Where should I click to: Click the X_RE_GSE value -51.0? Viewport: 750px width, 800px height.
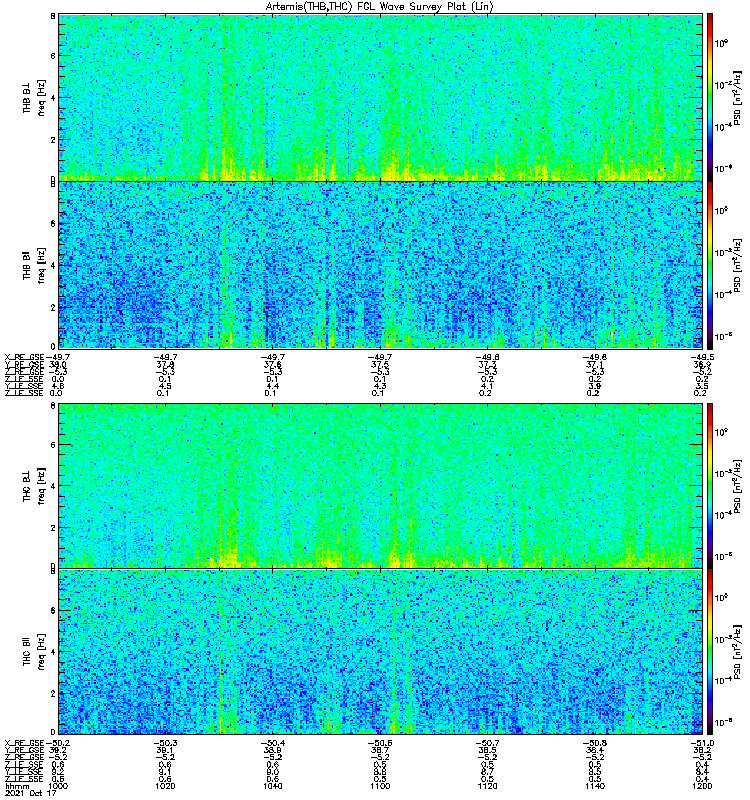[702, 743]
